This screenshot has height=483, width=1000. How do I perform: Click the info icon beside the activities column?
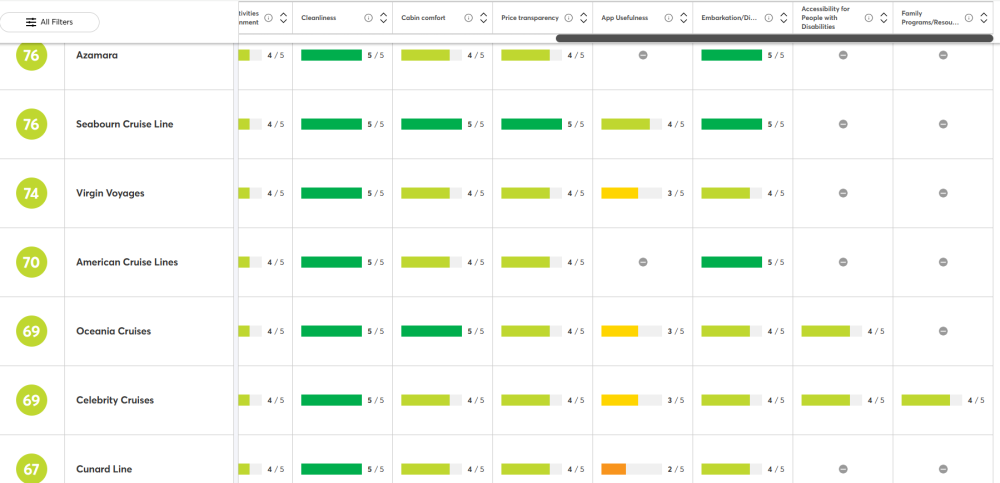tap(268, 18)
